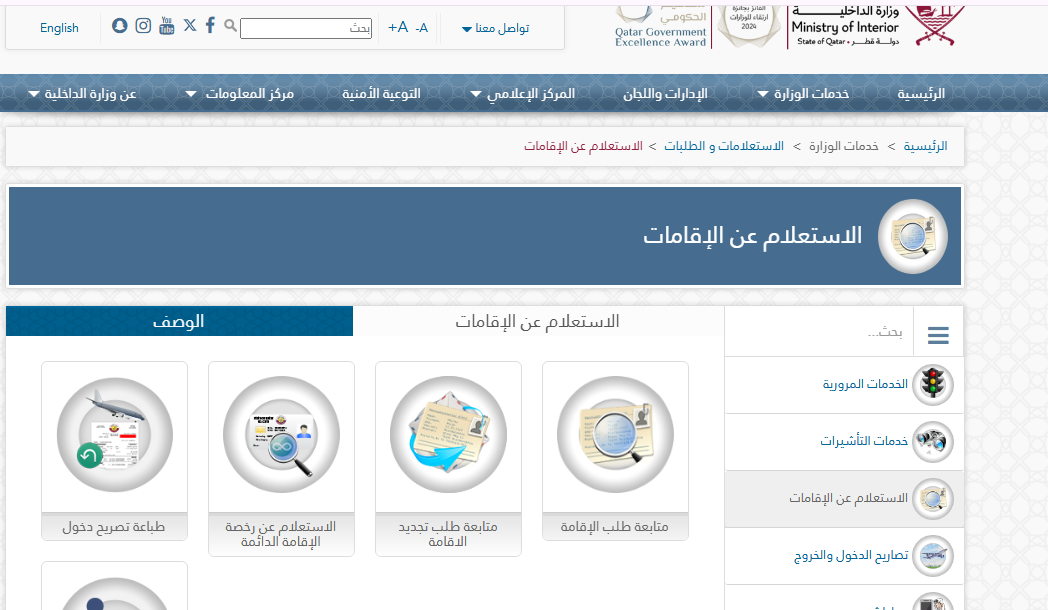Open the Instagram social icon
The width and height of the screenshot is (1048, 610).
[x=143, y=25]
